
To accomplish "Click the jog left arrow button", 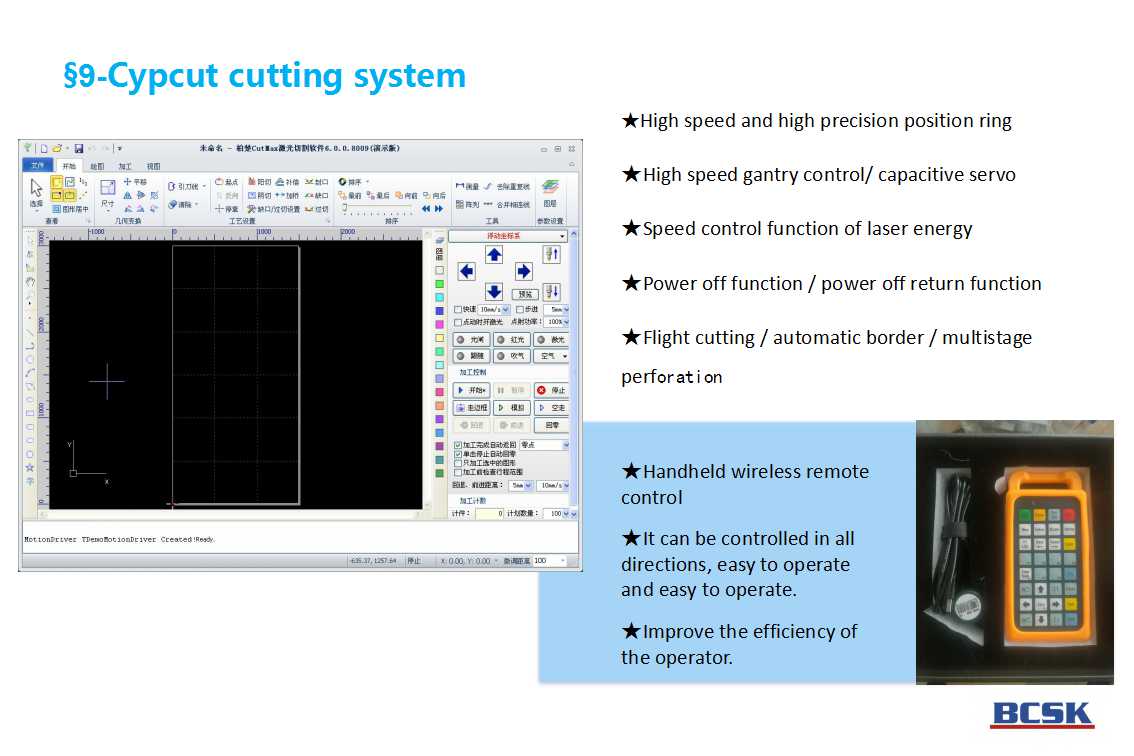I will 466,271.
